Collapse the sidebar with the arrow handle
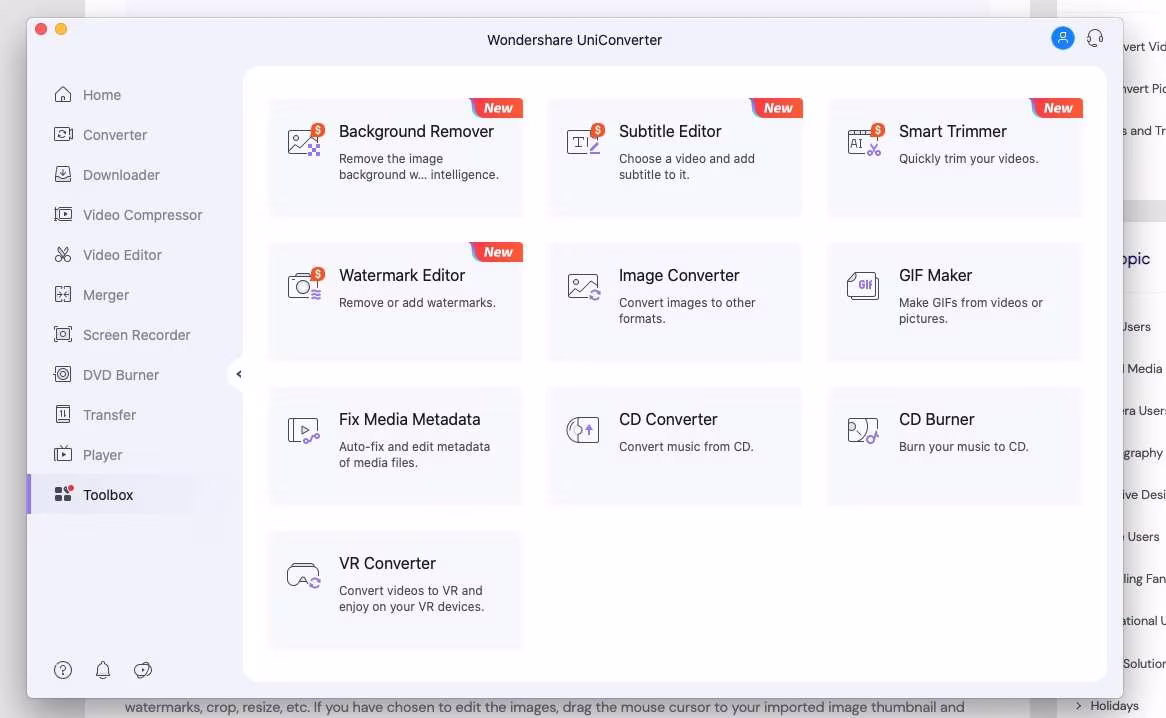The width and height of the screenshot is (1166, 718). pos(238,374)
